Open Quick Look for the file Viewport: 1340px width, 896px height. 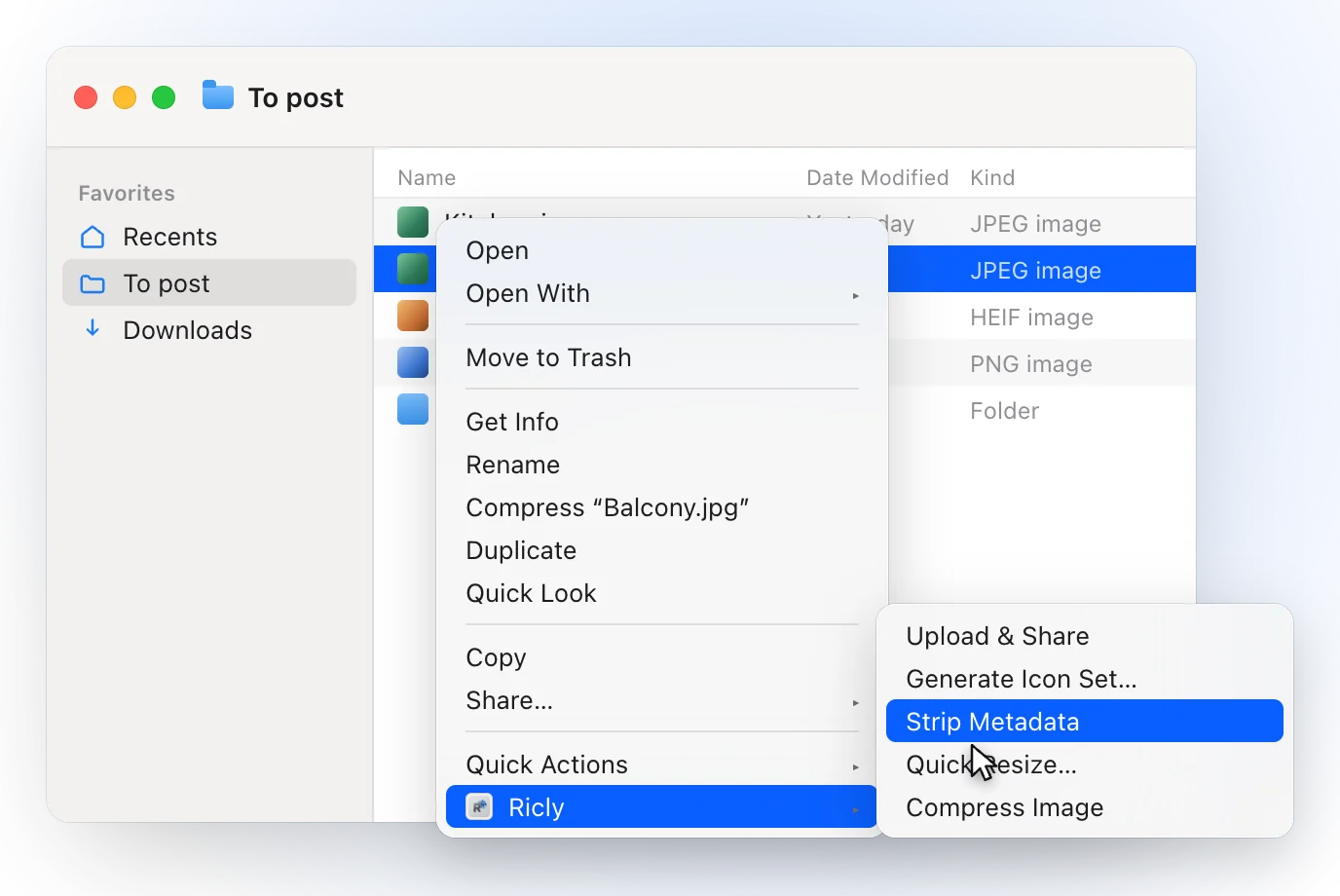[662, 593]
